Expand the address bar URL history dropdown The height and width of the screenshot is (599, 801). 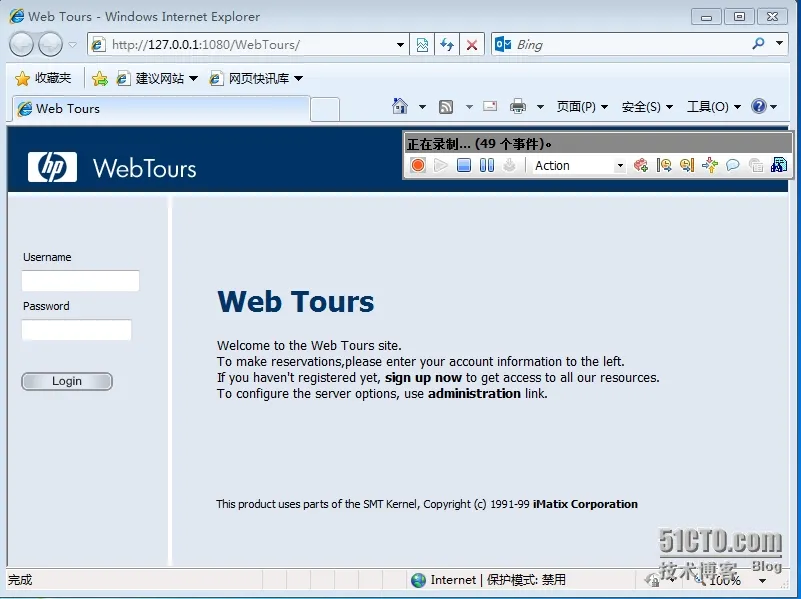[400, 45]
